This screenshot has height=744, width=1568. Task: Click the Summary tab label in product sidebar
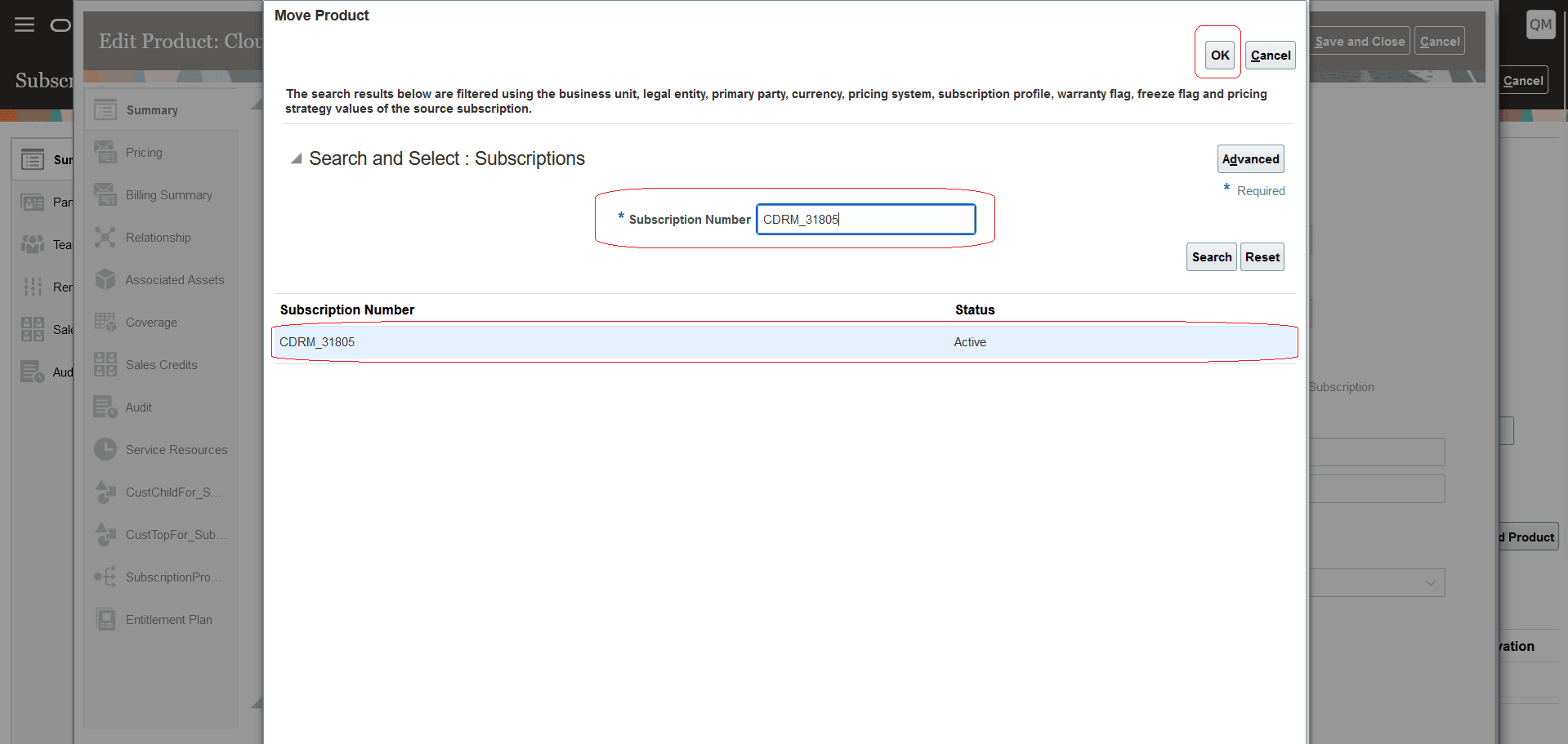152,110
